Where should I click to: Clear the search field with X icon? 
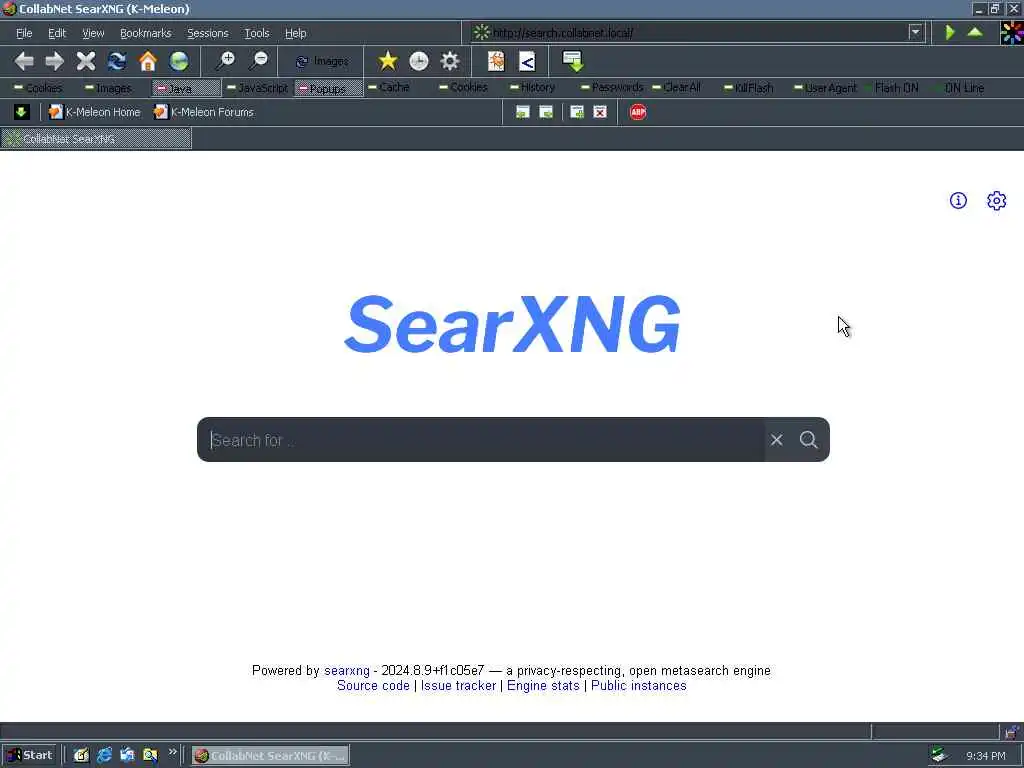click(x=776, y=440)
